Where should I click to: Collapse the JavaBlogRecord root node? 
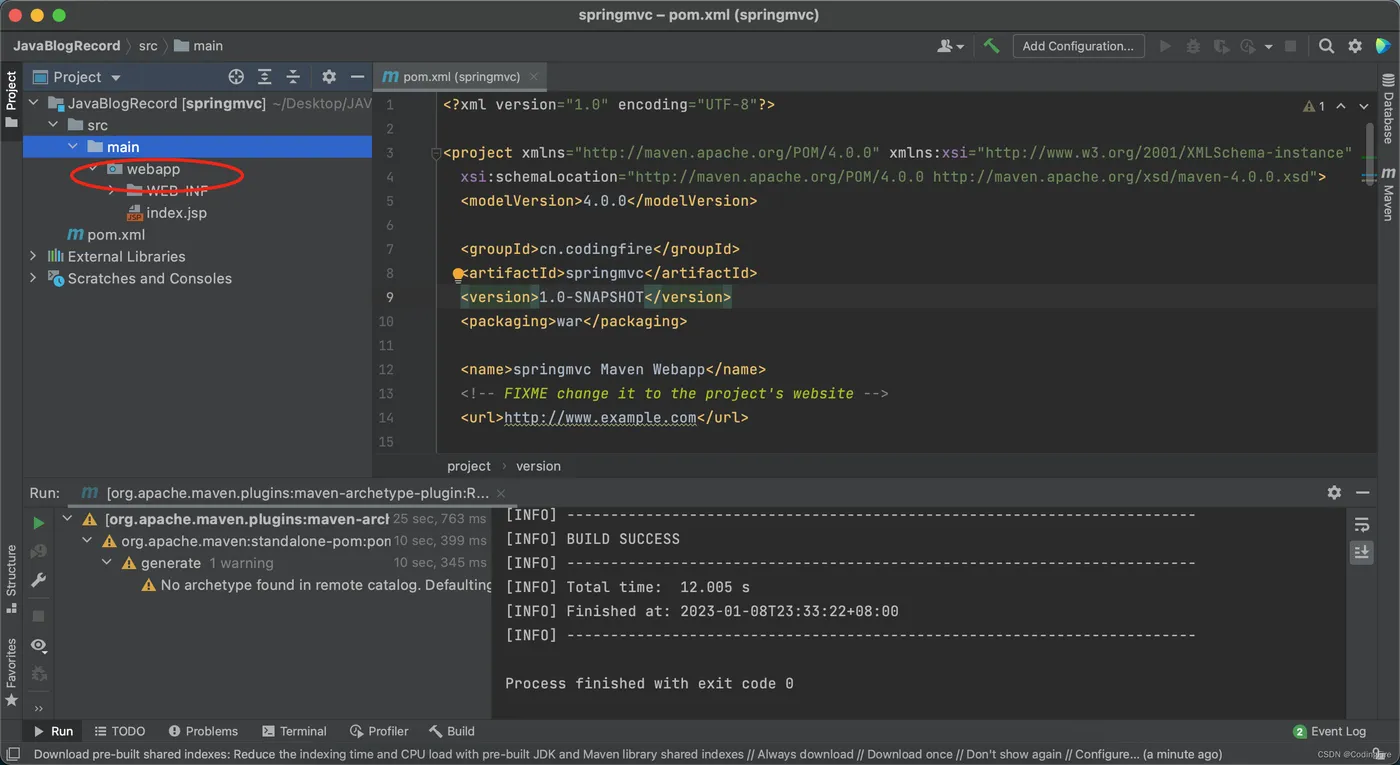click(33, 103)
